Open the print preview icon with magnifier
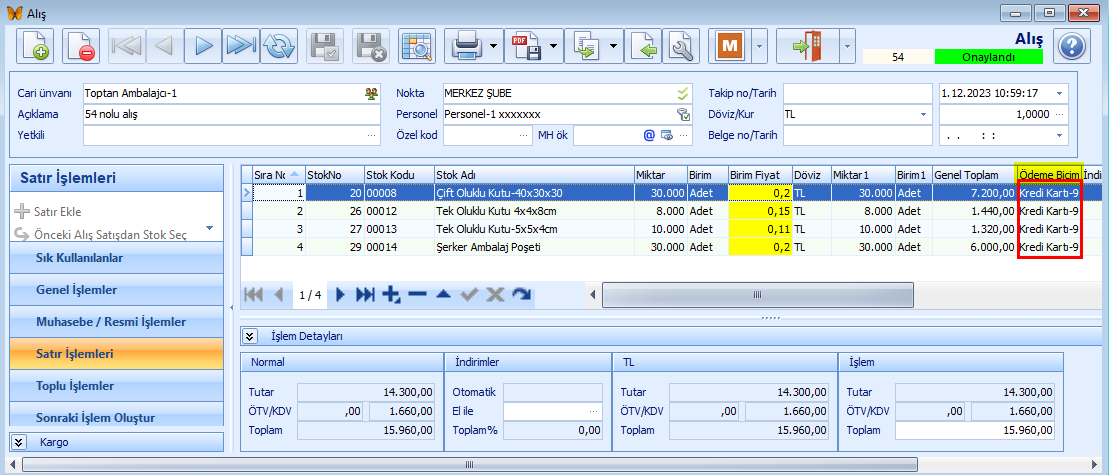The width and height of the screenshot is (1109, 475). coord(418,46)
